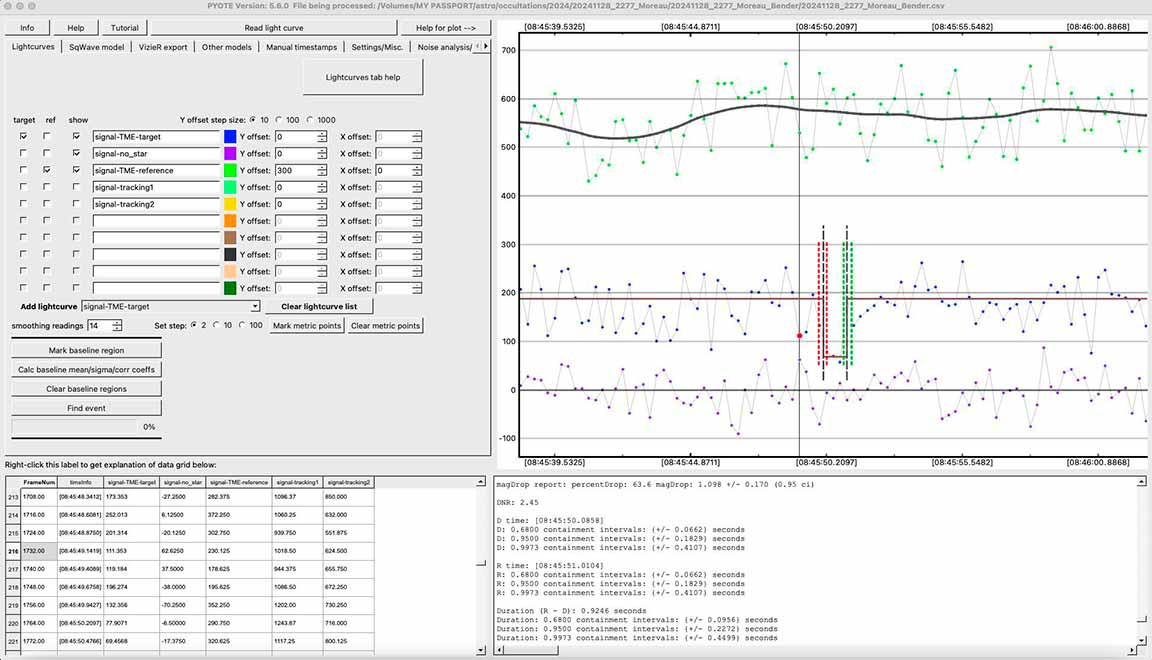Click smoothing readings input field
Viewport: 1152px width, 660px height.
click(x=99, y=326)
